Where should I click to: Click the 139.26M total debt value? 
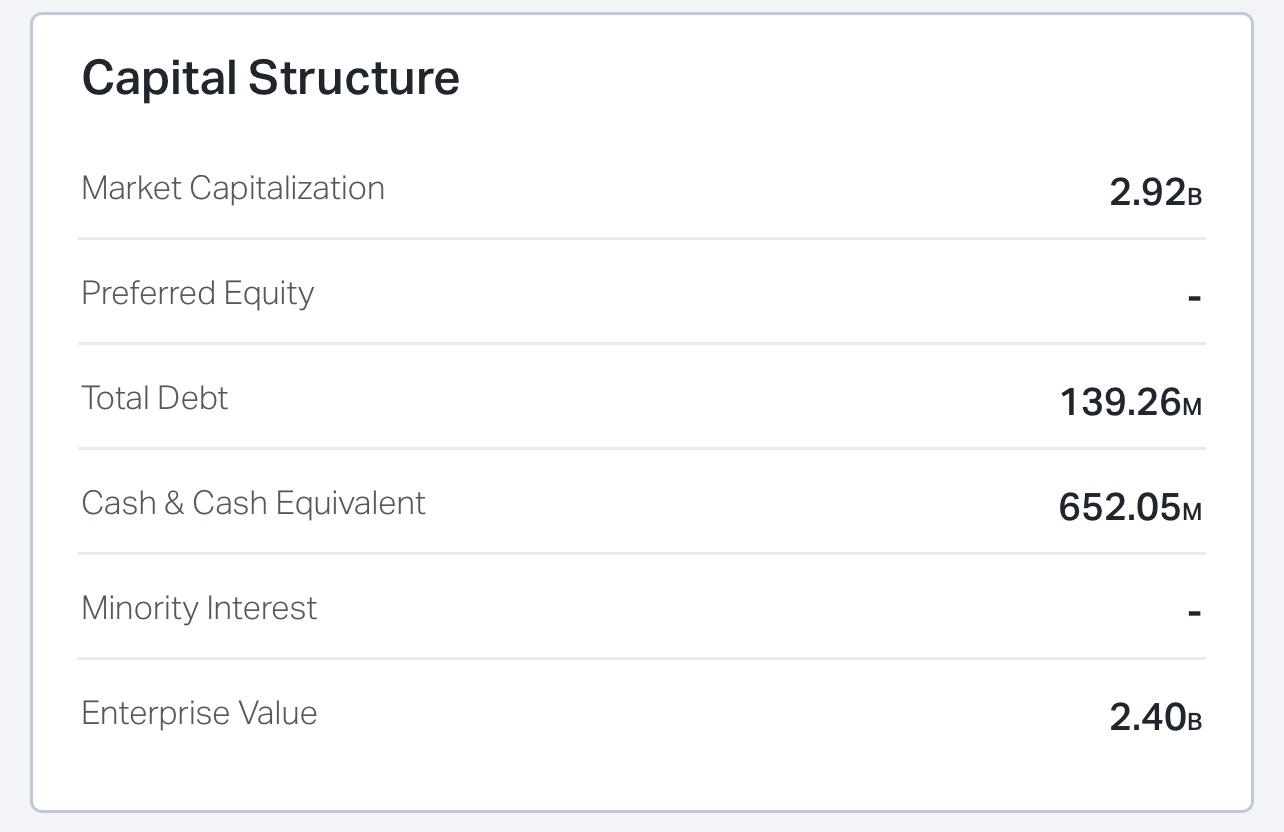(1130, 402)
